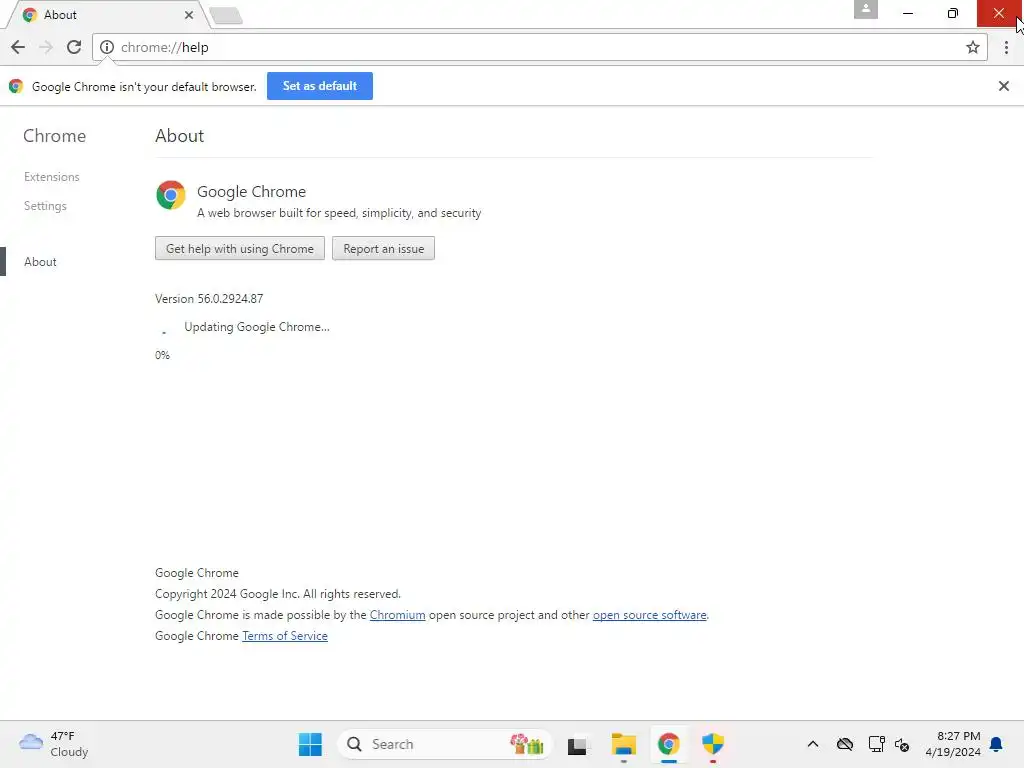Screen dimensions: 1024x768
Task: Click Report an issue button
Action: [383, 249]
